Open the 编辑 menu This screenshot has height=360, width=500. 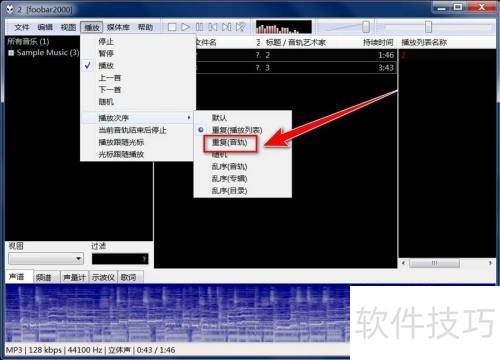tap(45, 27)
